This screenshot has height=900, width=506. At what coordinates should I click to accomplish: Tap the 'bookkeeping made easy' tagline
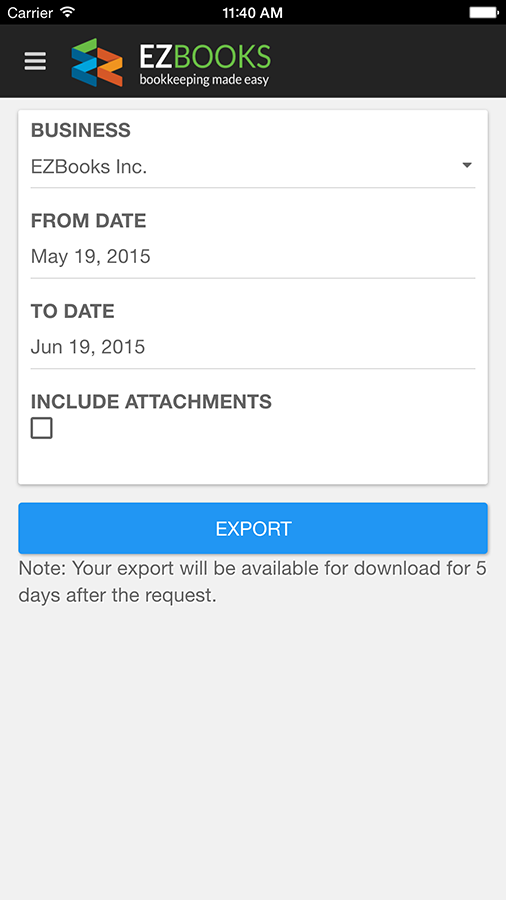[204, 79]
